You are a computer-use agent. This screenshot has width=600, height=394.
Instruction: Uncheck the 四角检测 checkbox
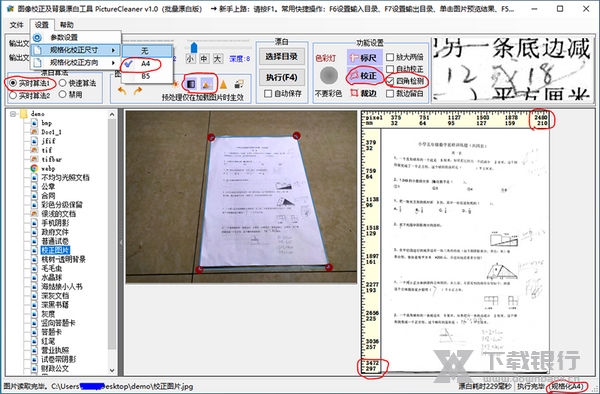[x=390, y=81]
